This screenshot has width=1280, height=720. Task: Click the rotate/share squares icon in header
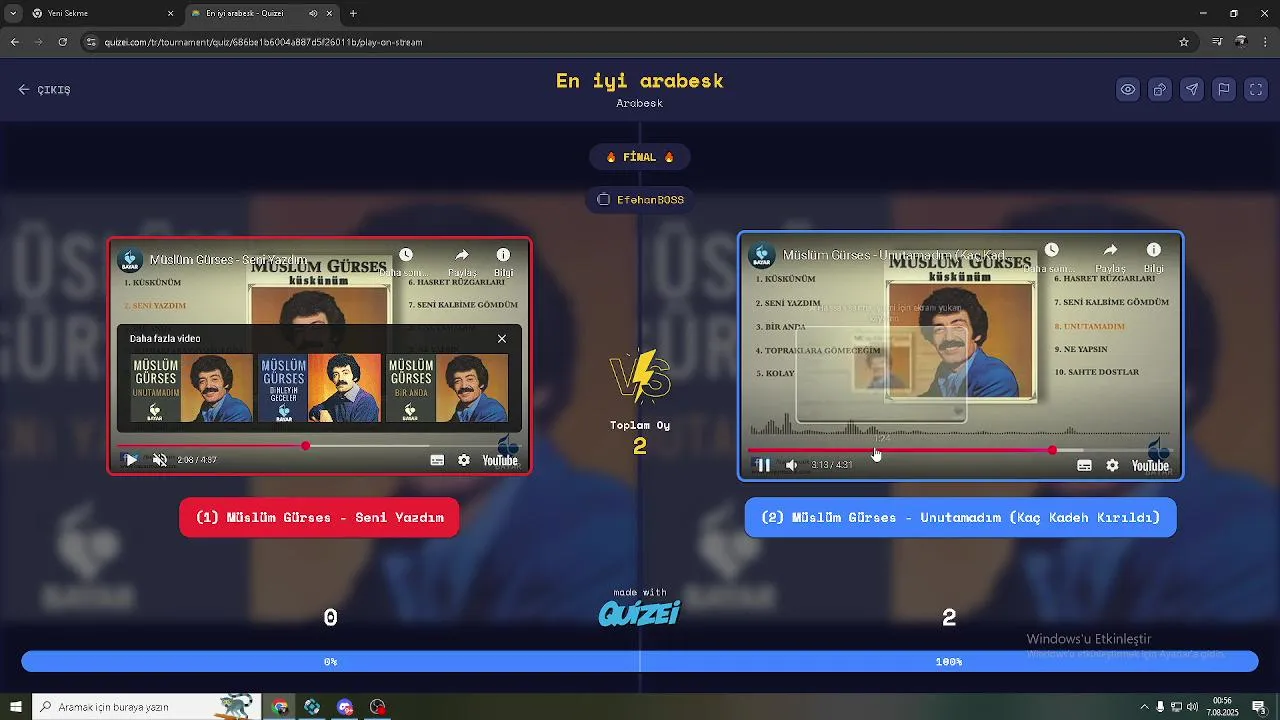pyautogui.click(x=1160, y=89)
